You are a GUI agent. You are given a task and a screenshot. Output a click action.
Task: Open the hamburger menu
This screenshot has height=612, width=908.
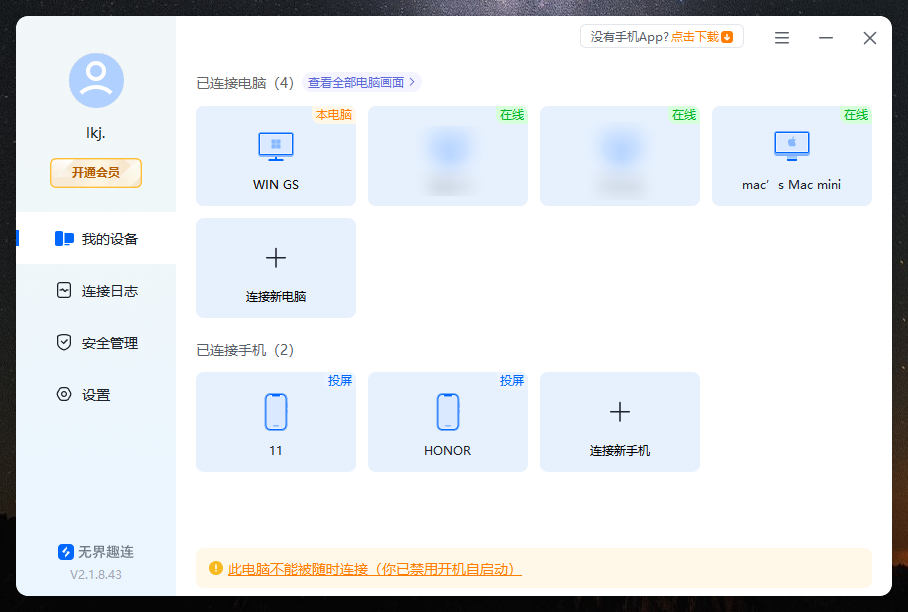[781, 37]
